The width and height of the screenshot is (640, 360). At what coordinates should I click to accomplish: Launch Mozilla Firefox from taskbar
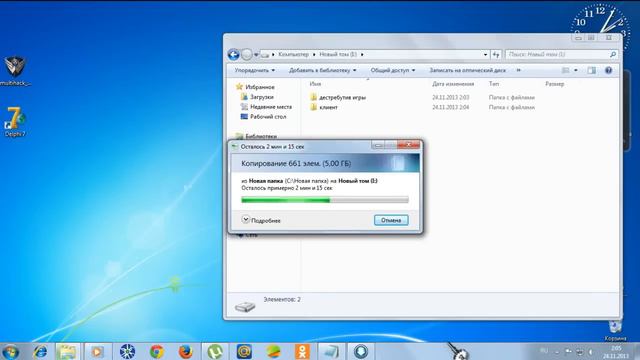point(186,351)
